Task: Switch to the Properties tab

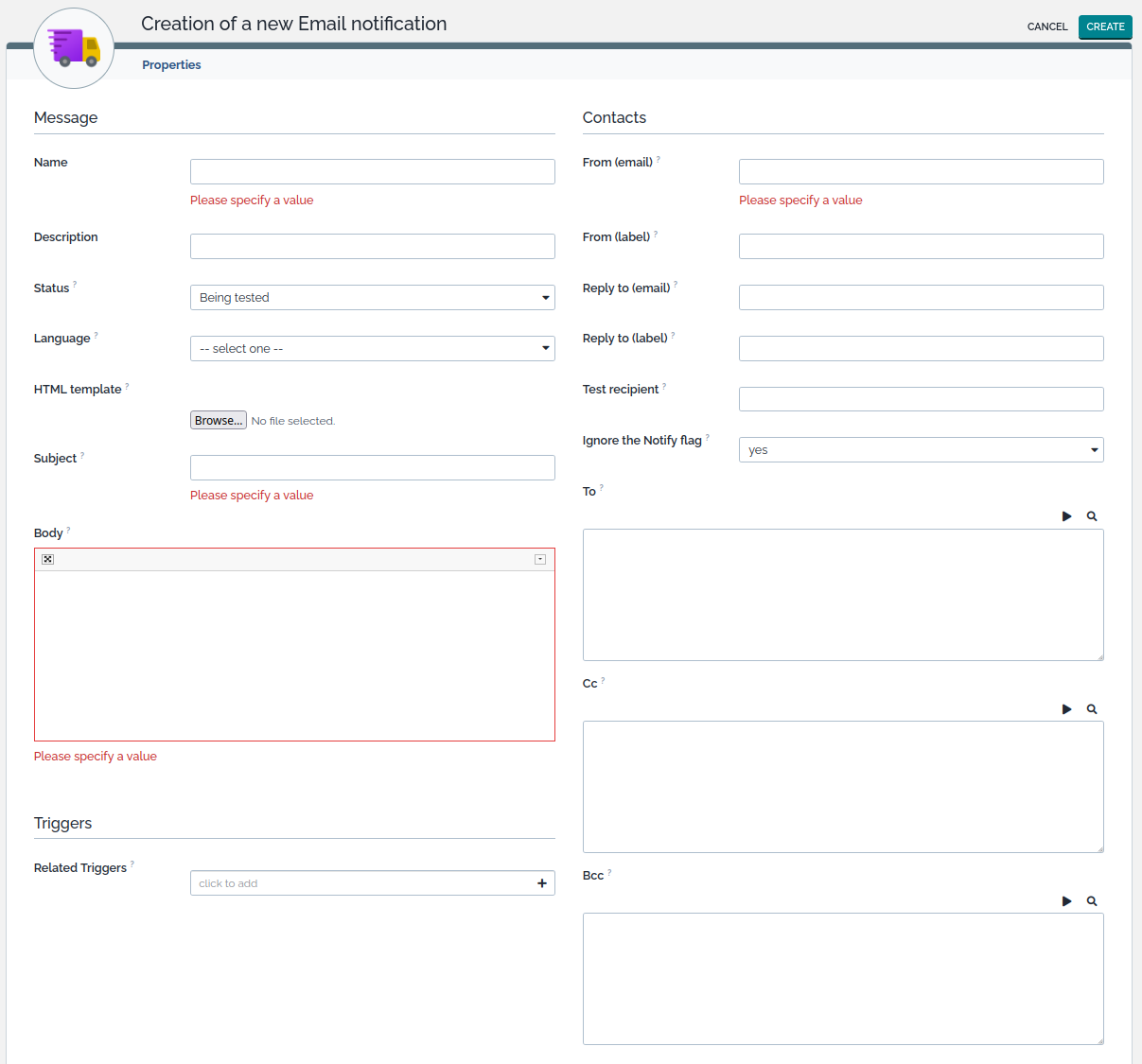Action: coord(171,65)
